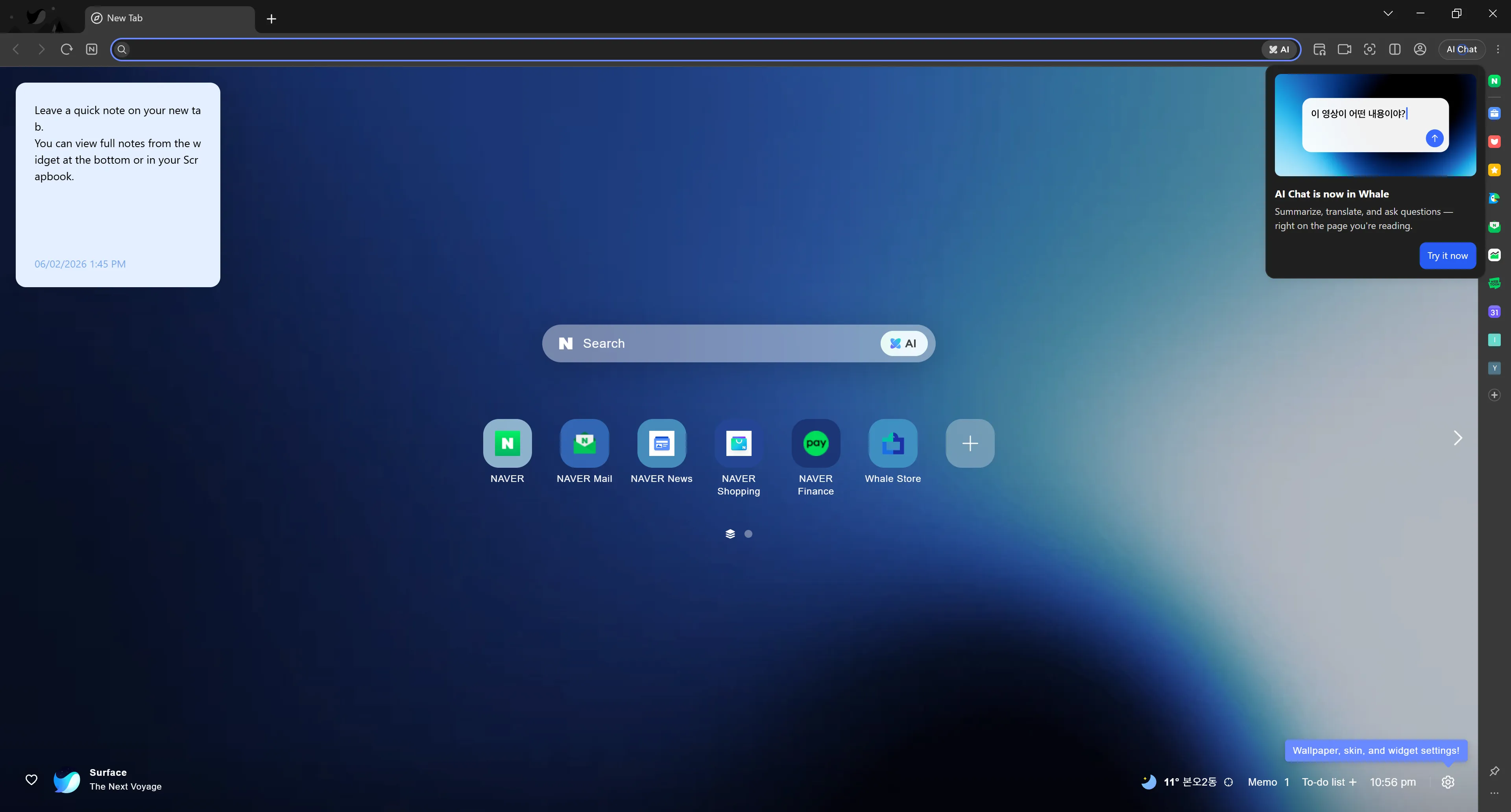Open the AI Chat button

(1461, 49)
